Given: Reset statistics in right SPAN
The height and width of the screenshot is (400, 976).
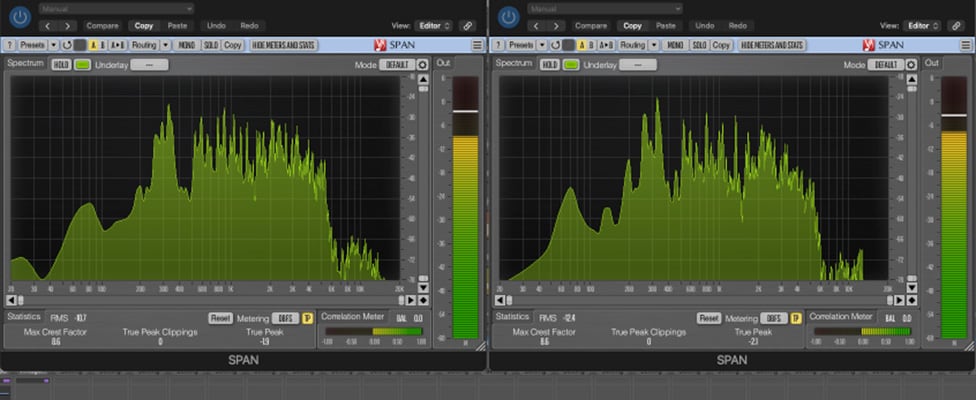Looking at the screenshot, I should click(x=708, y=318).
